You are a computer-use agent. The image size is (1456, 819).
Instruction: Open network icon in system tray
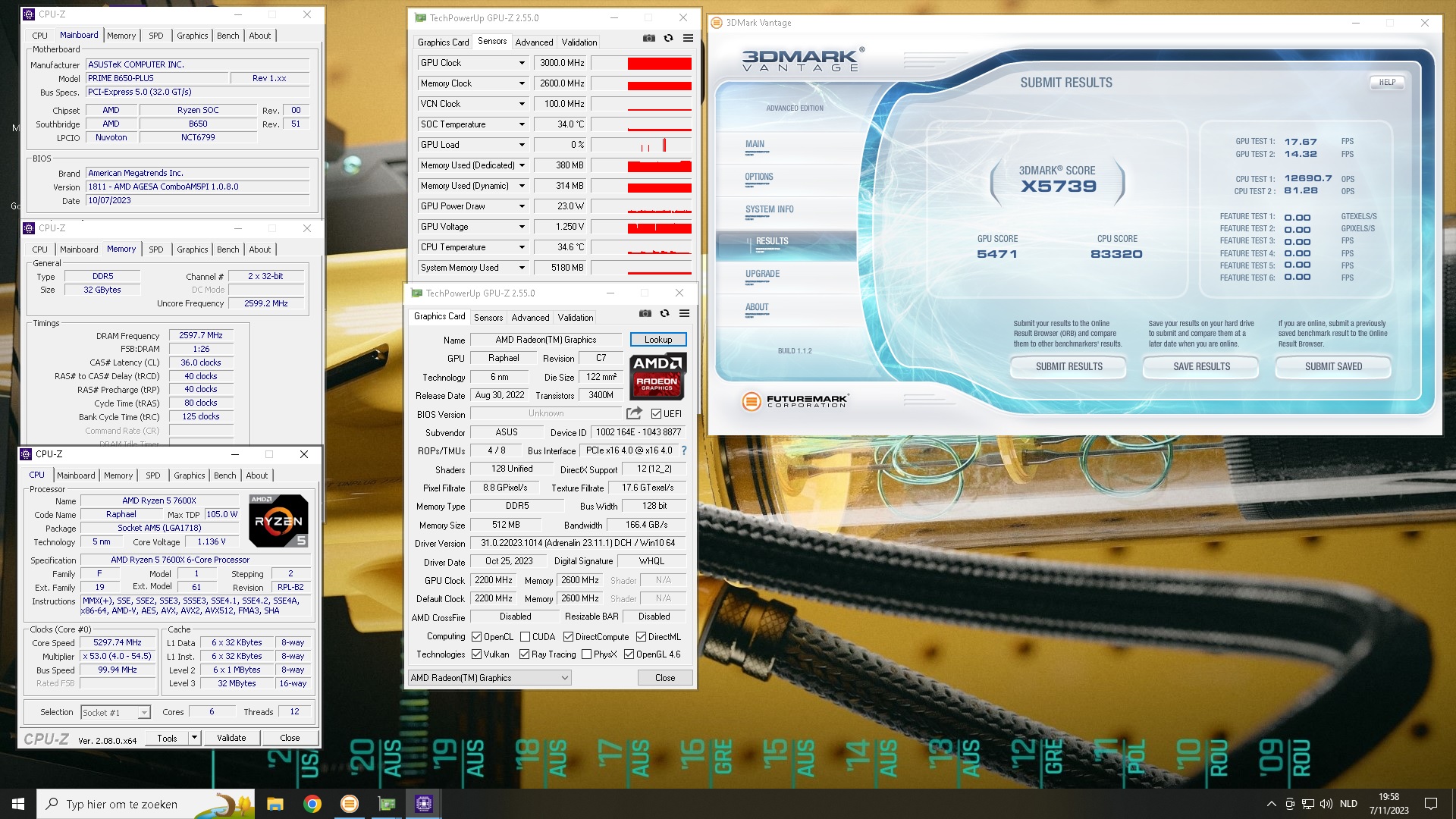pos(1307,804)
